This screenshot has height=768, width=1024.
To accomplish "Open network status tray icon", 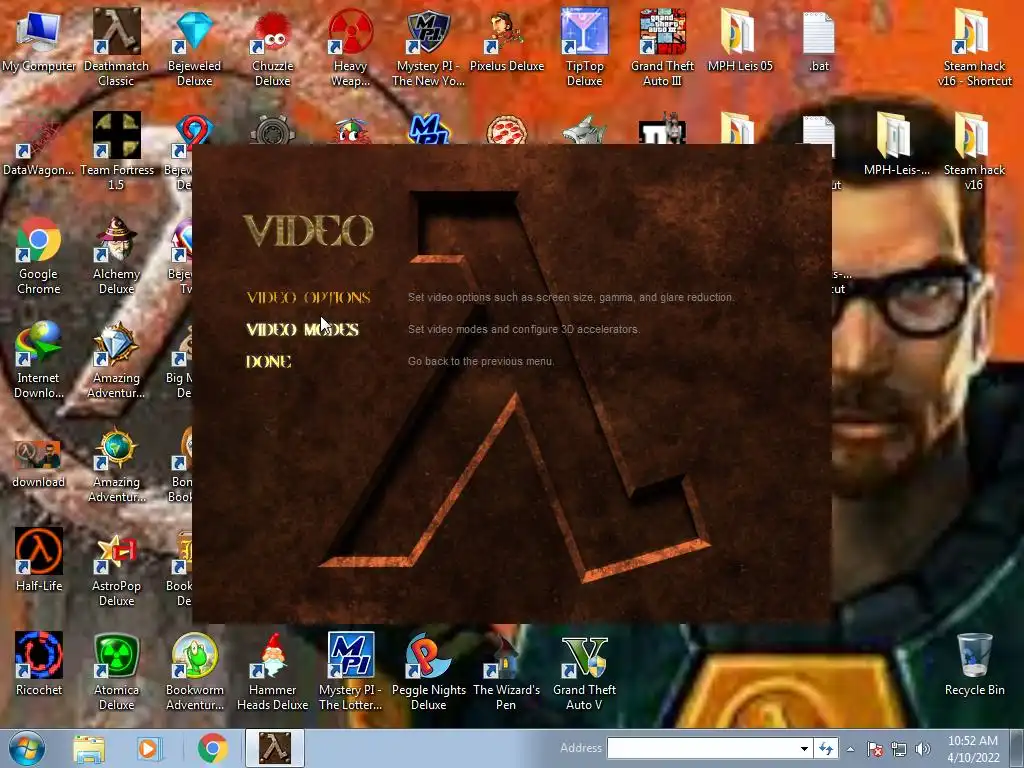I will click(899, 749).
